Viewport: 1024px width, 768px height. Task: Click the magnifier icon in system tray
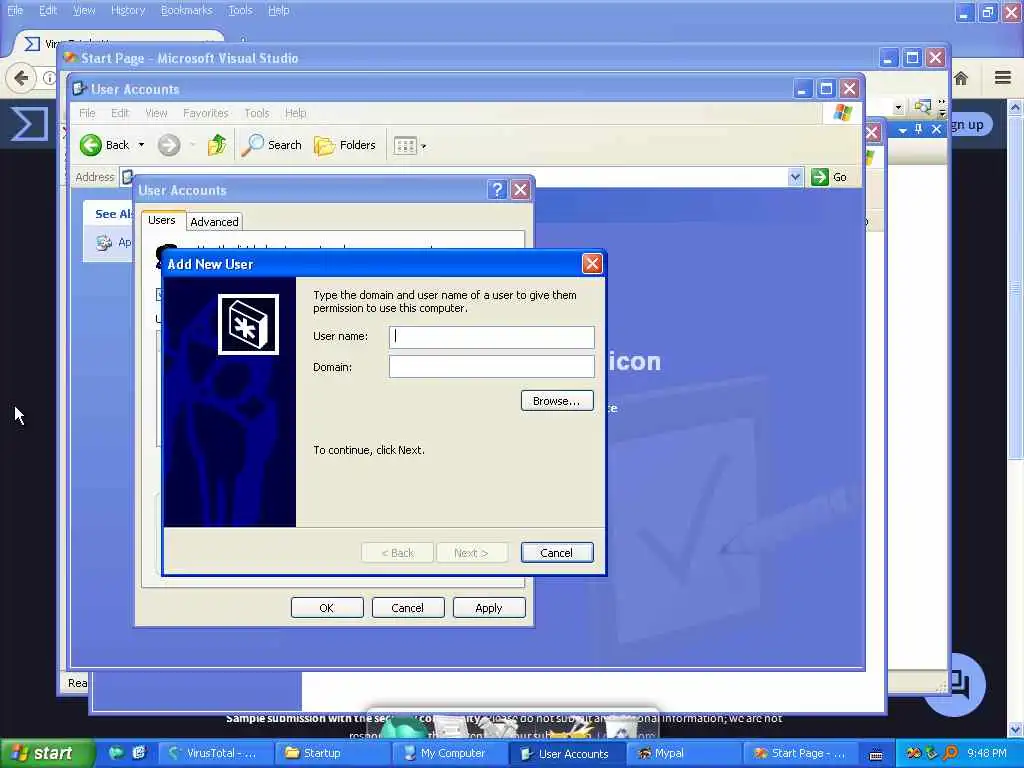pos(950,753)
